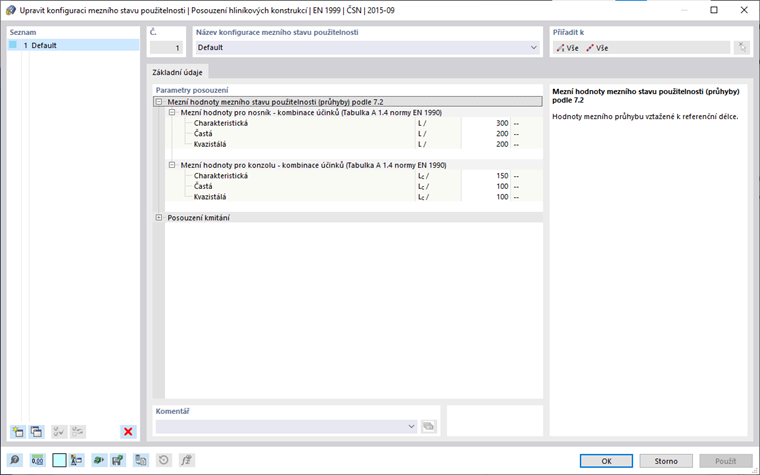This screenshot has width=760, height=475.
Task: Click the light cyan color swatch in the bottom toolbar
Action: (x=59, y=460)
